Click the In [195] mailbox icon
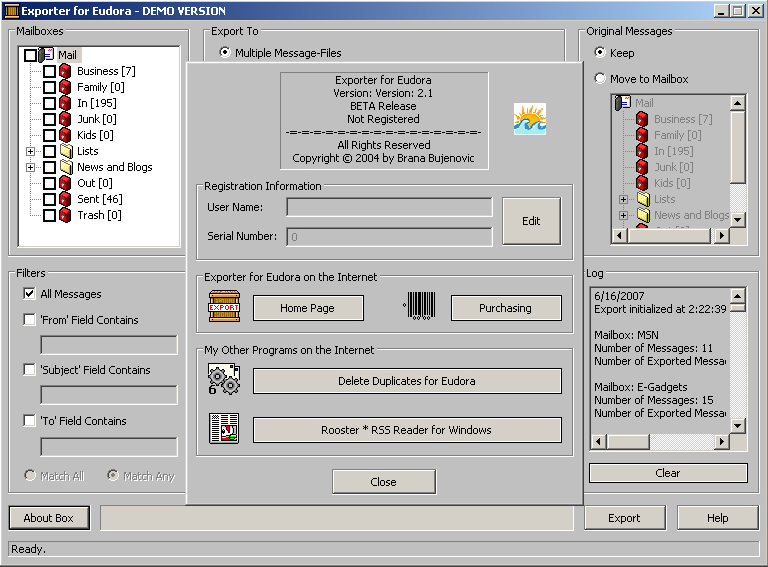Image resolution: width=768 pixels, height=567 pixels. (65, 103)
